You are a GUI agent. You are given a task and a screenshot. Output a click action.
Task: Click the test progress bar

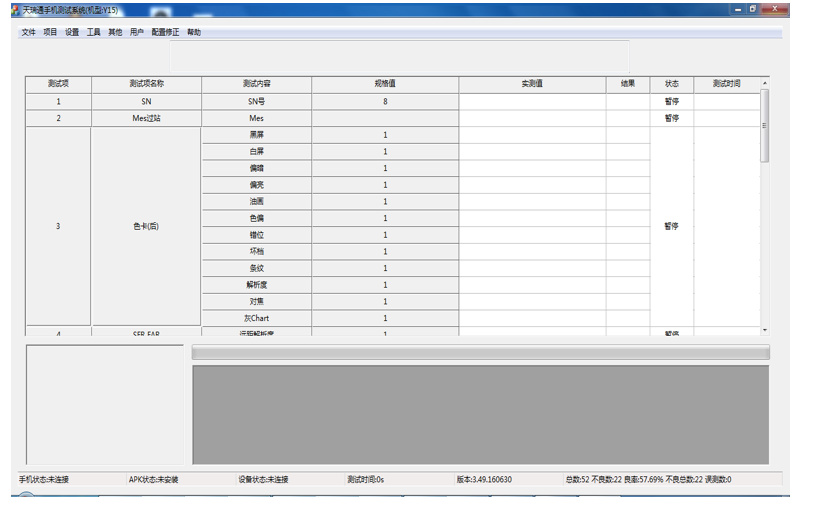pyautogui.click(x=481, y=353)
